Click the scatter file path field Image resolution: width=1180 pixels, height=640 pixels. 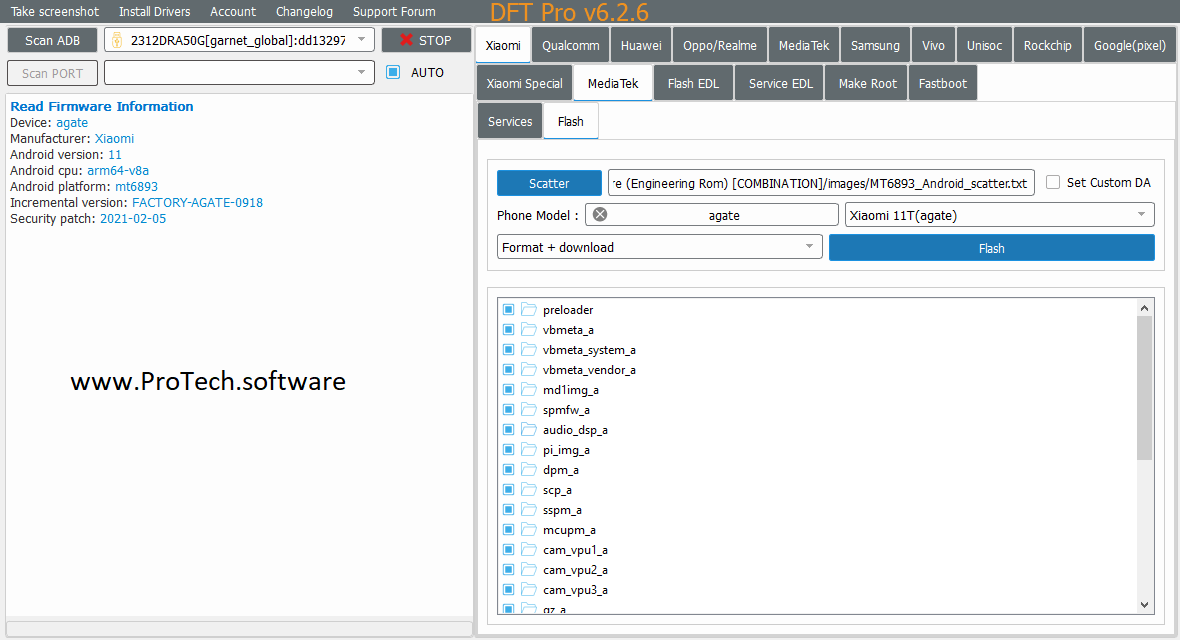(x=821, y=183)
